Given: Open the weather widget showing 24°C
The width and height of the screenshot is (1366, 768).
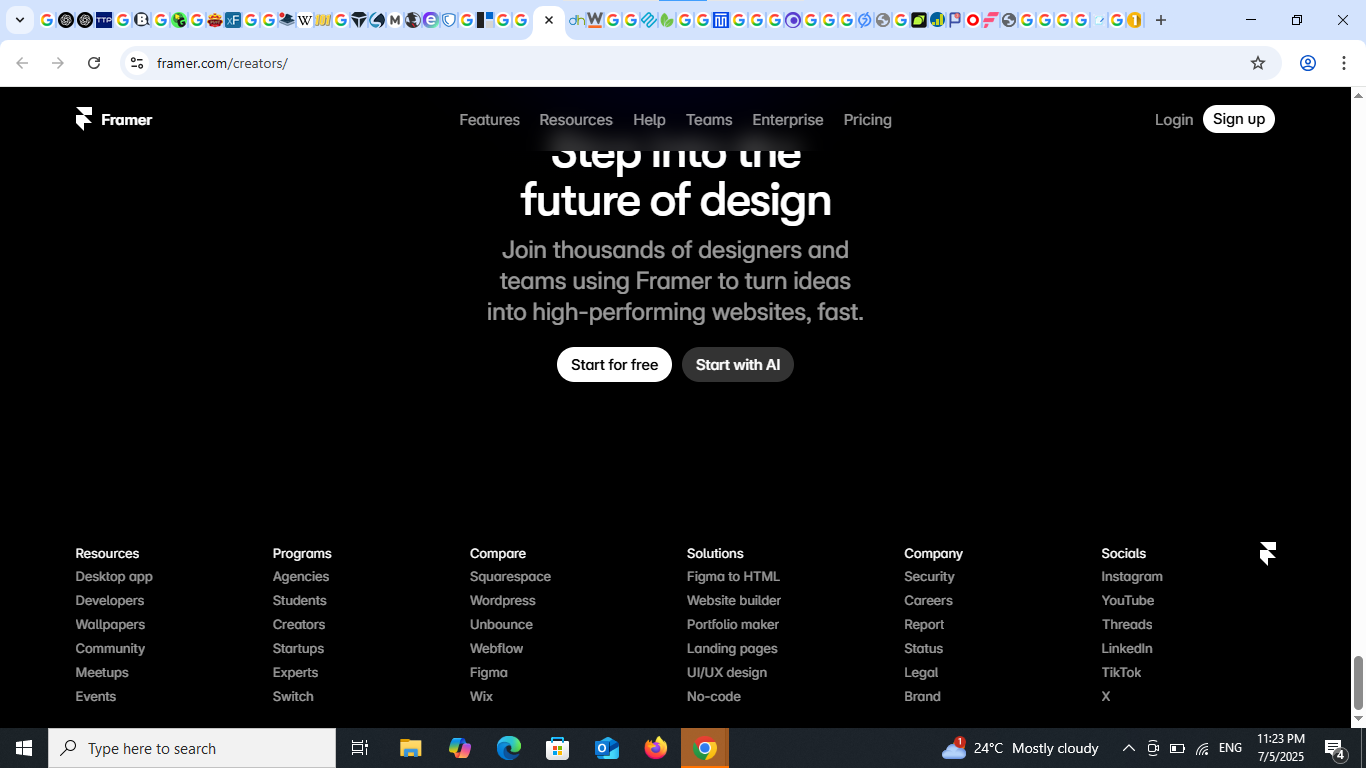Looking at the screenshot, I should pos(1020,748).
